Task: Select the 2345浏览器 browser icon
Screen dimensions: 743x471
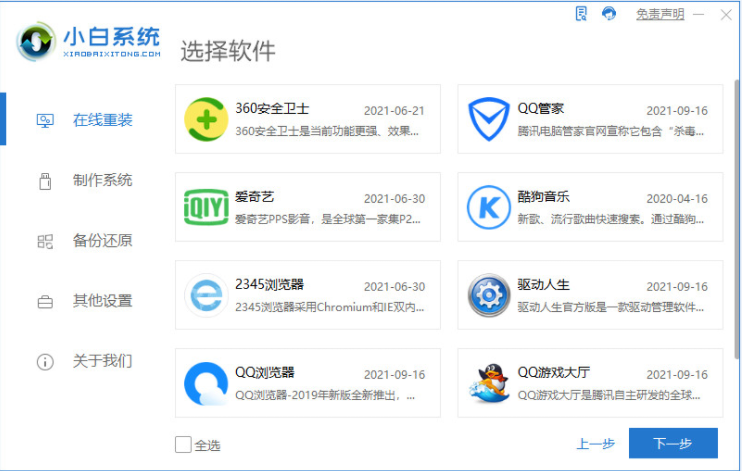Action: click(206, 295)
